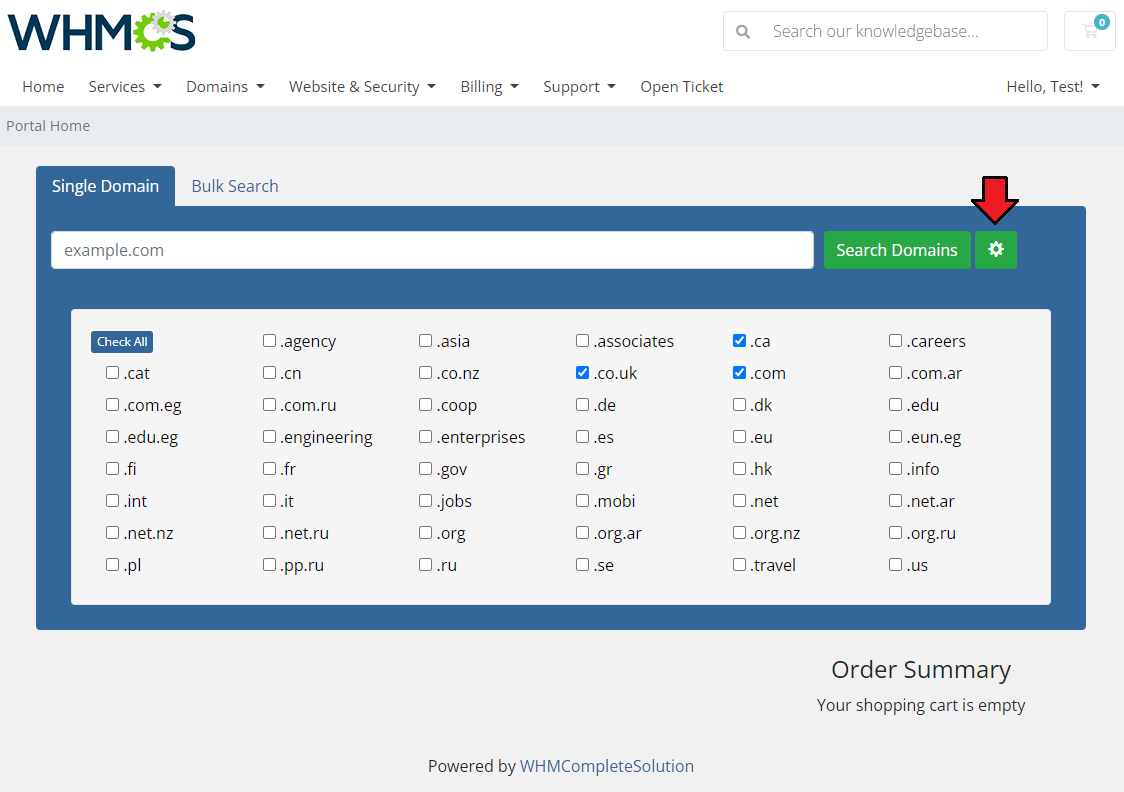Enable the .net extension checkbox
Screen dimensions: 1124x792
click(x=739, y=500)
